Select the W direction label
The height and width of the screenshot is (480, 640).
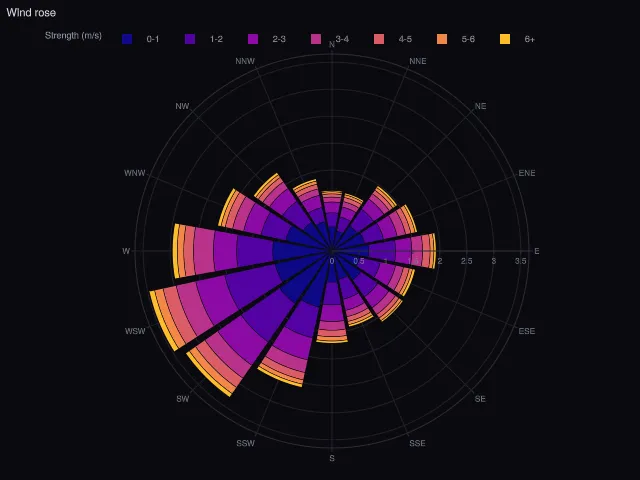coord(126,251)
